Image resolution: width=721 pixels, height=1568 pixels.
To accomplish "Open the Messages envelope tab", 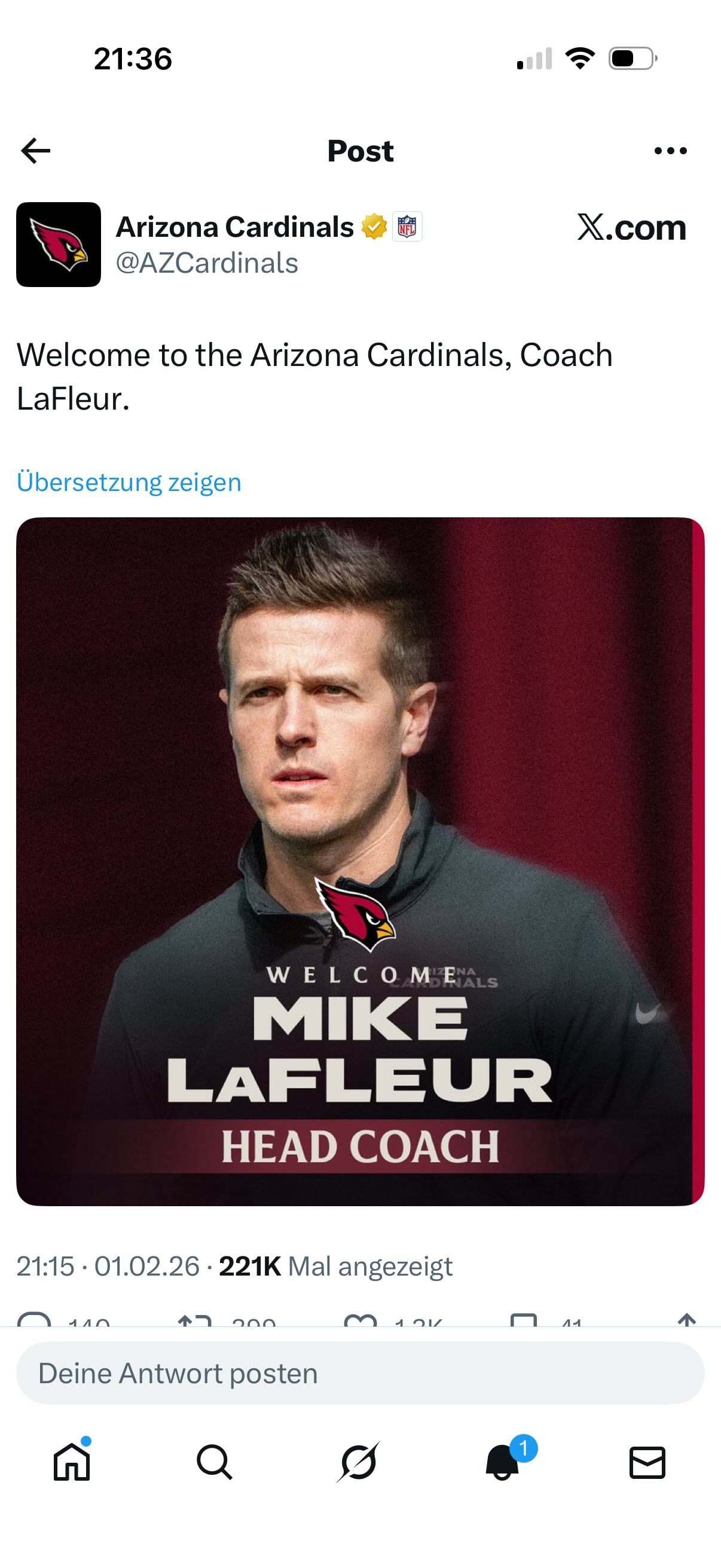I will [647, 1462].
